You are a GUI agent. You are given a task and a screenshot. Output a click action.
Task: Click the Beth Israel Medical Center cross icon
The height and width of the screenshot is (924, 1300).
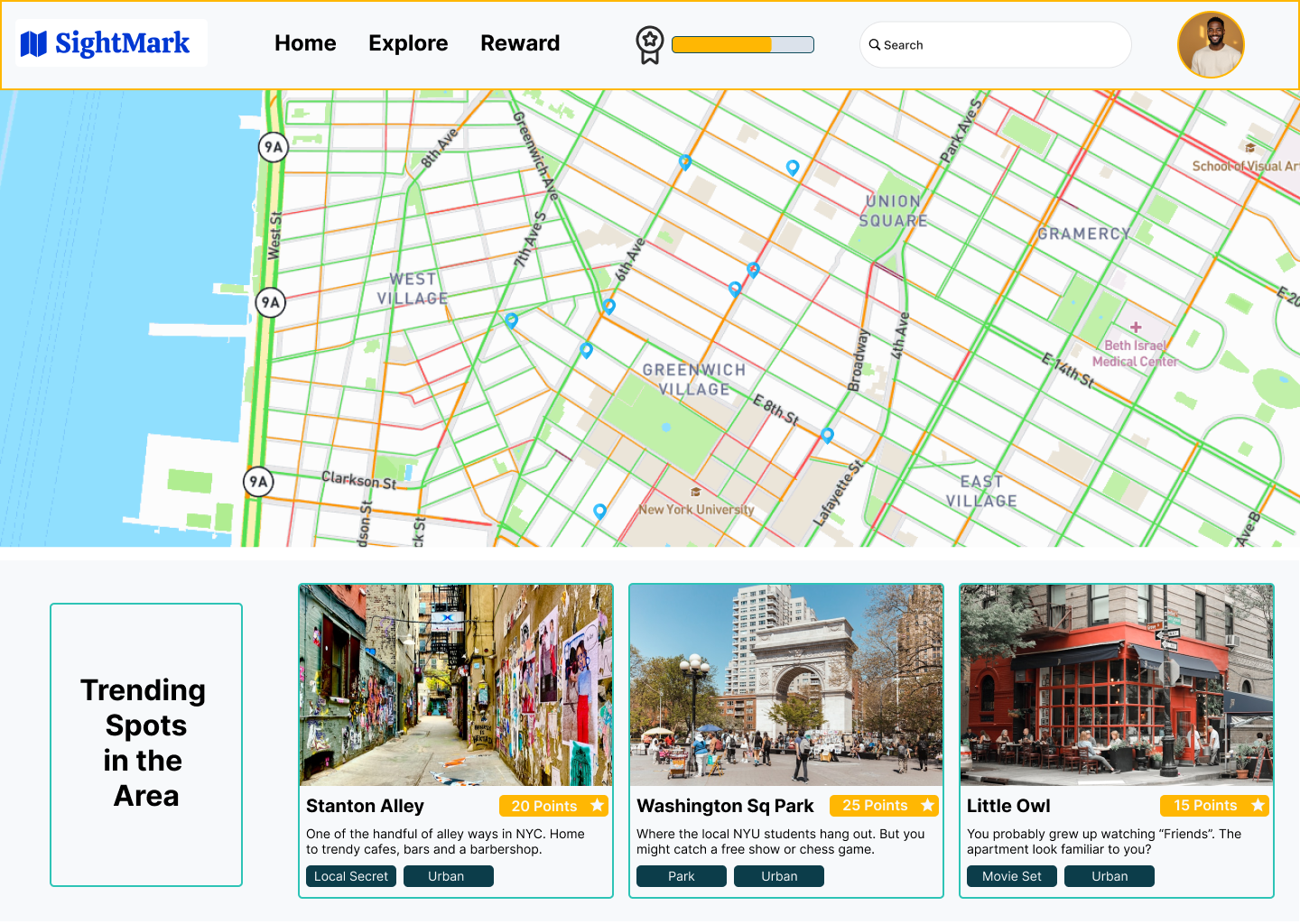pyautogui.click(x=1136, y=327)
